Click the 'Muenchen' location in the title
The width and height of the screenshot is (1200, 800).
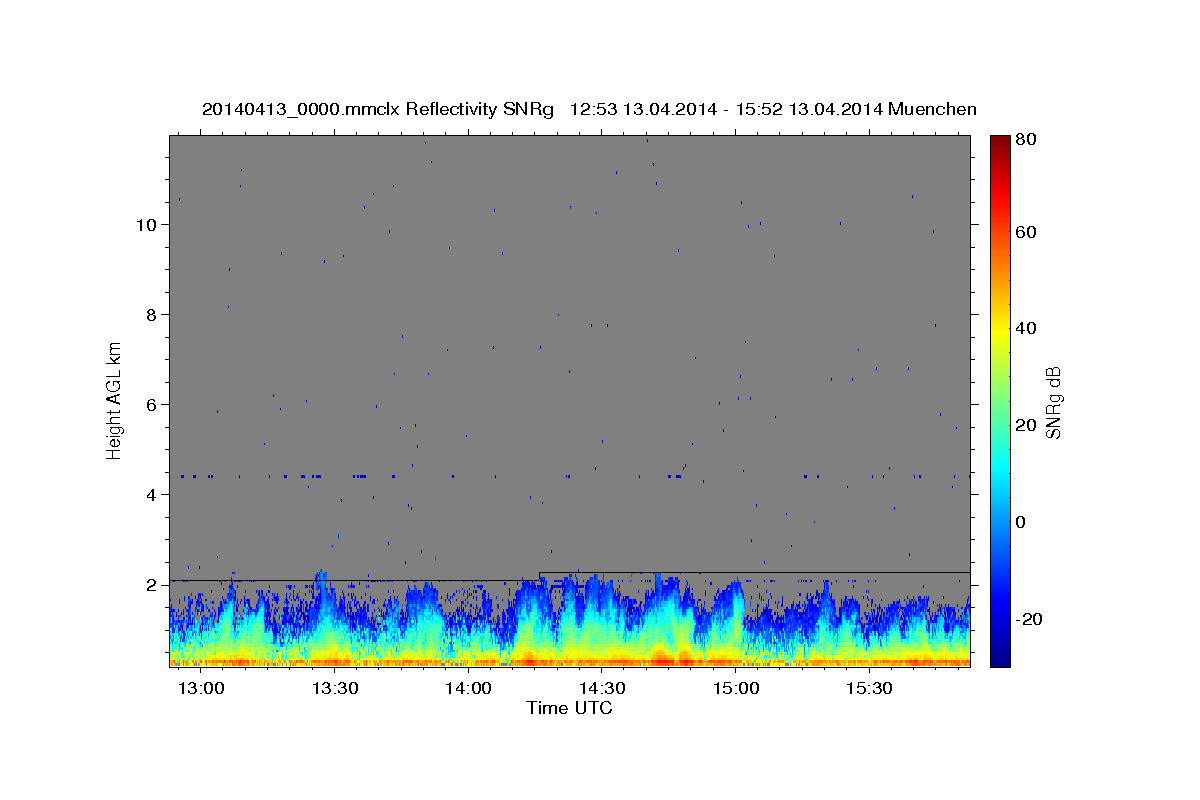click(x=932, y=109)
